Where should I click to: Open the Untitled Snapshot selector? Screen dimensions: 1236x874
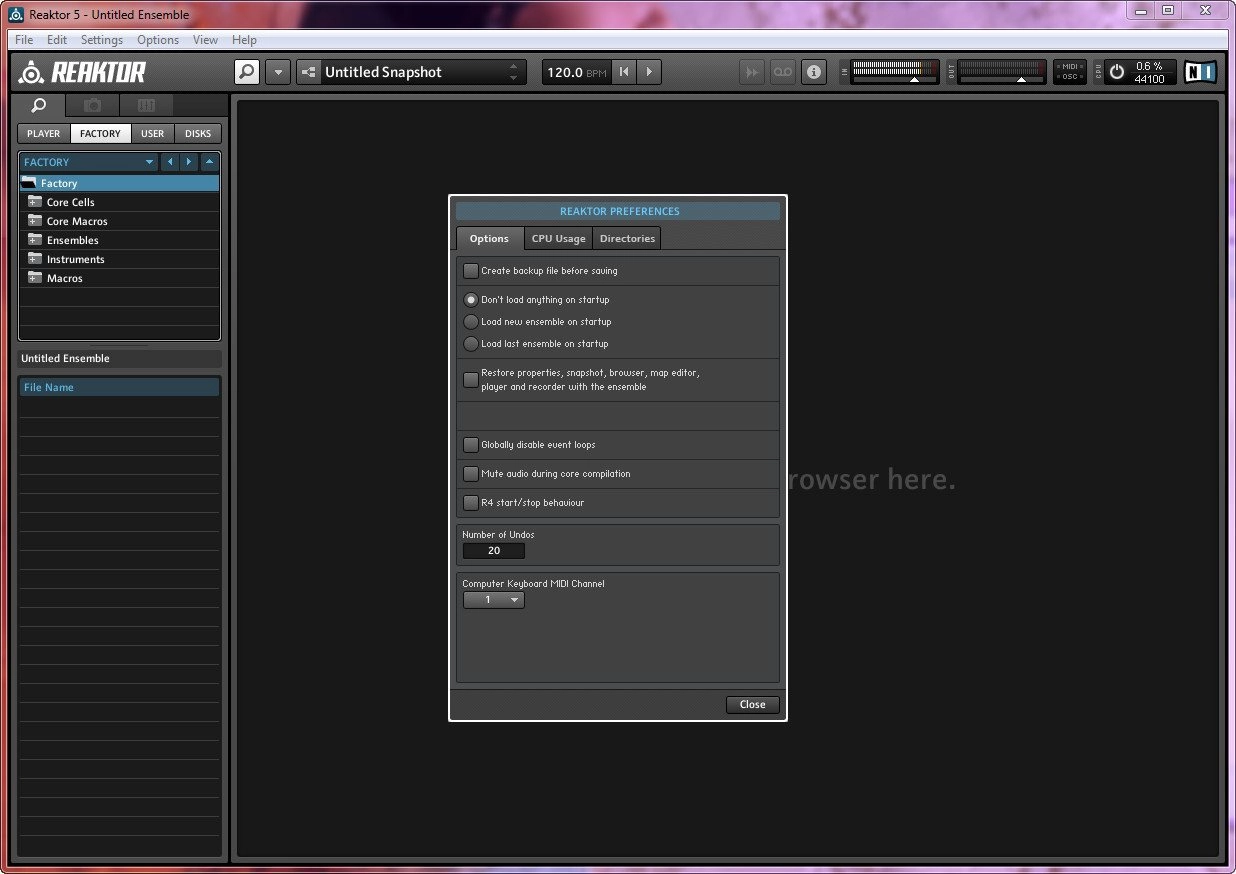410,72
